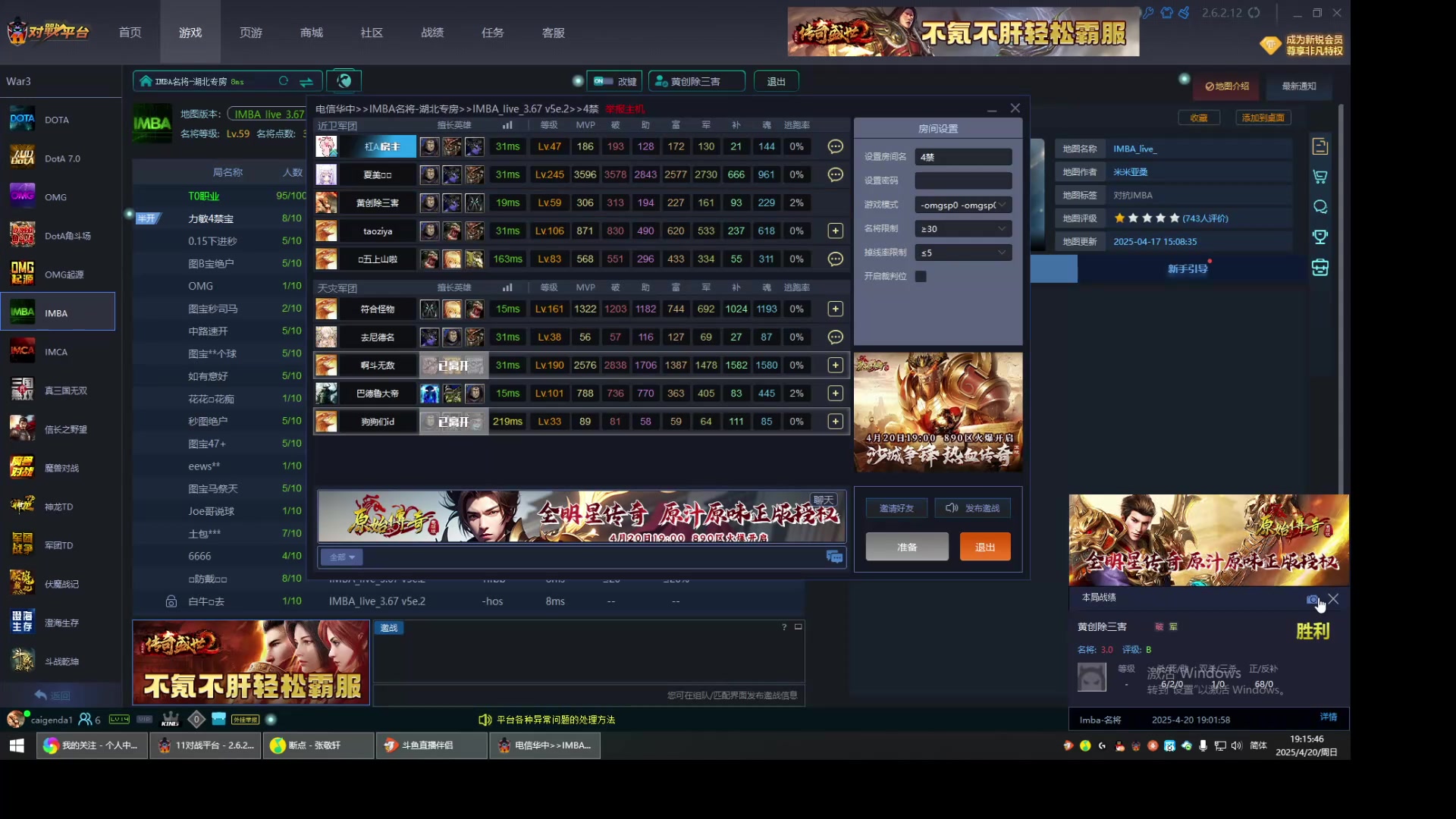
Task: Click the volume icon in system tray
Action: point(1237,745)
